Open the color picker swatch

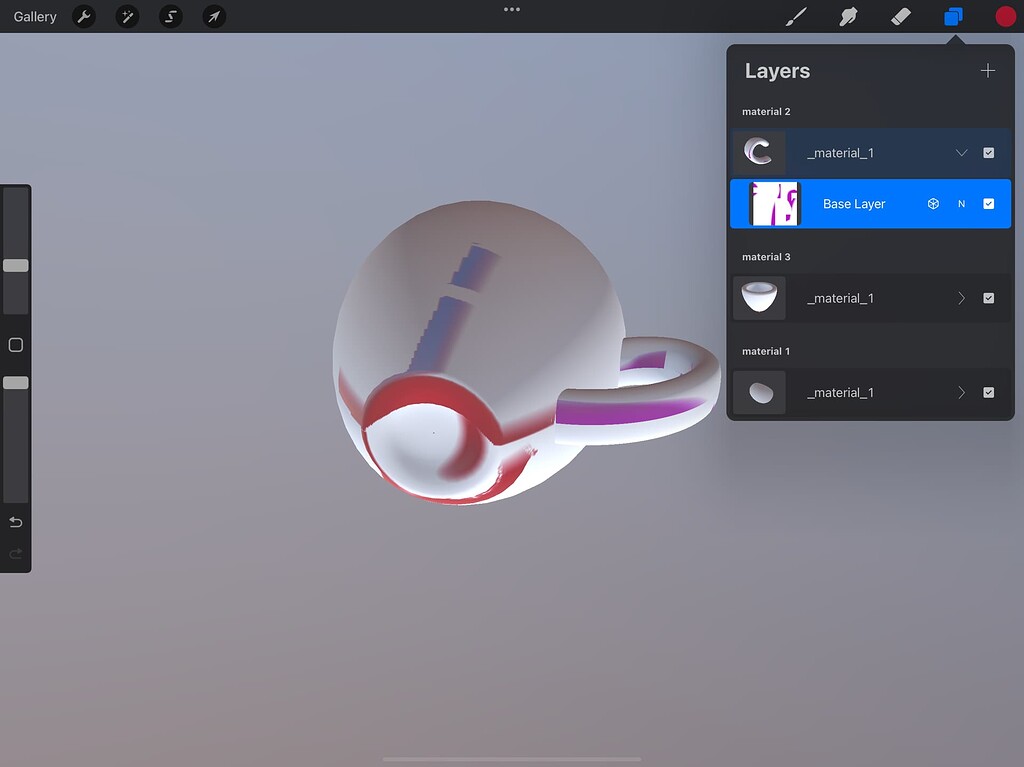point(1004,16)
